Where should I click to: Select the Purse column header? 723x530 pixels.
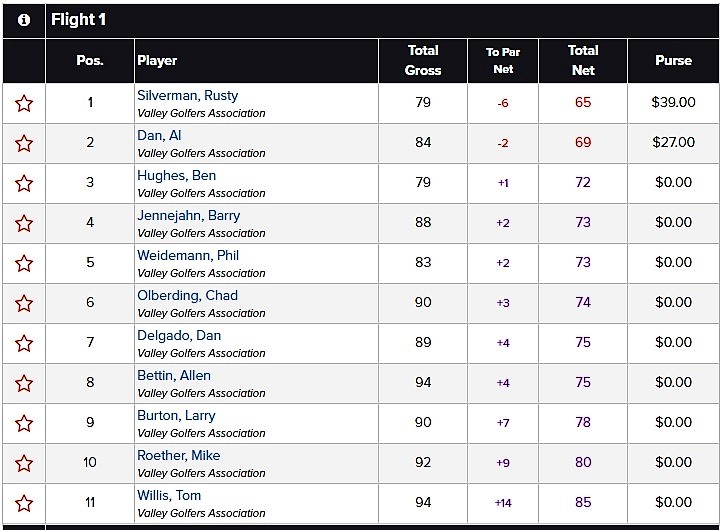(x=674, y=60)
